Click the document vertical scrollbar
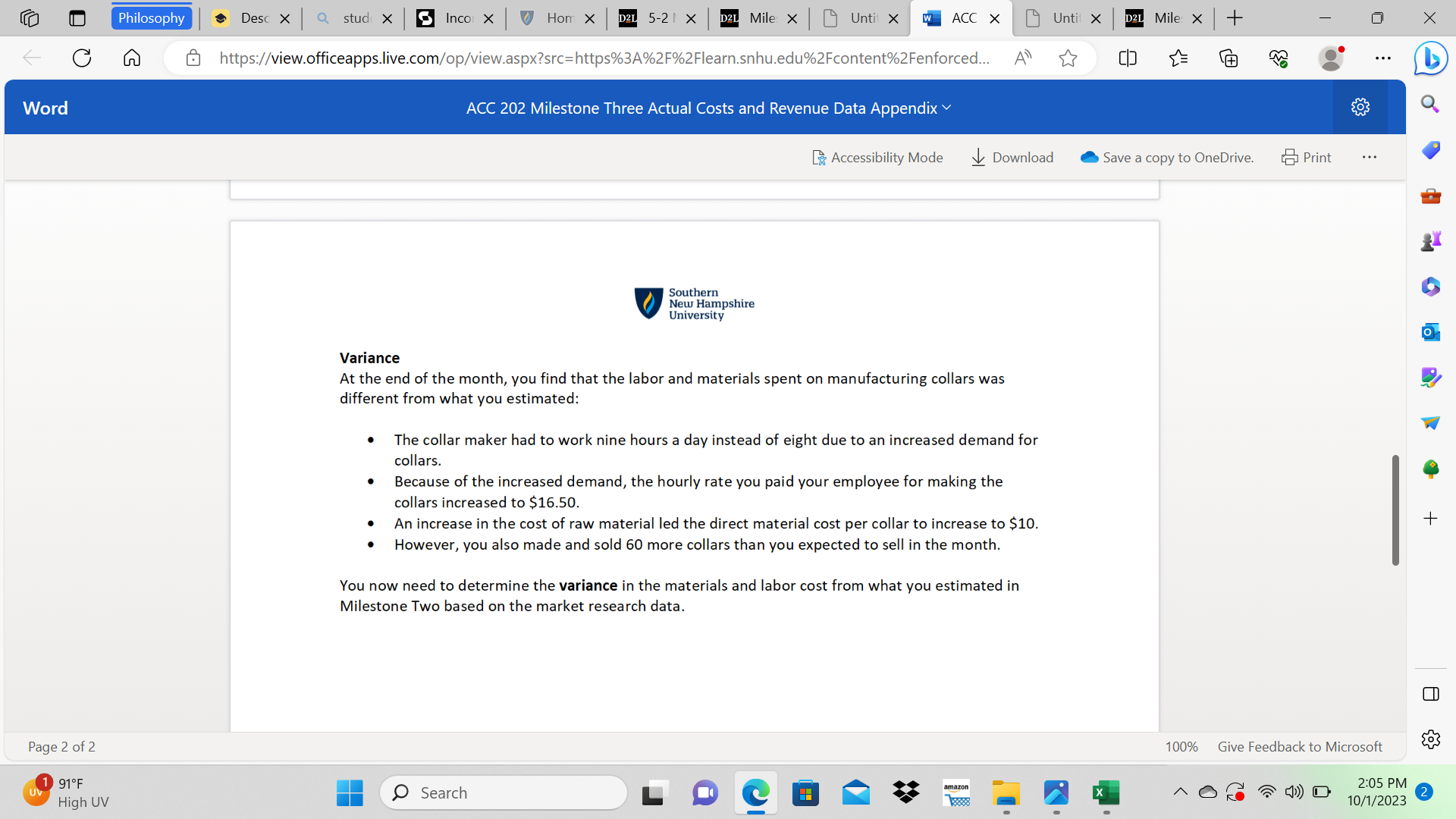 click(1395, 510)
